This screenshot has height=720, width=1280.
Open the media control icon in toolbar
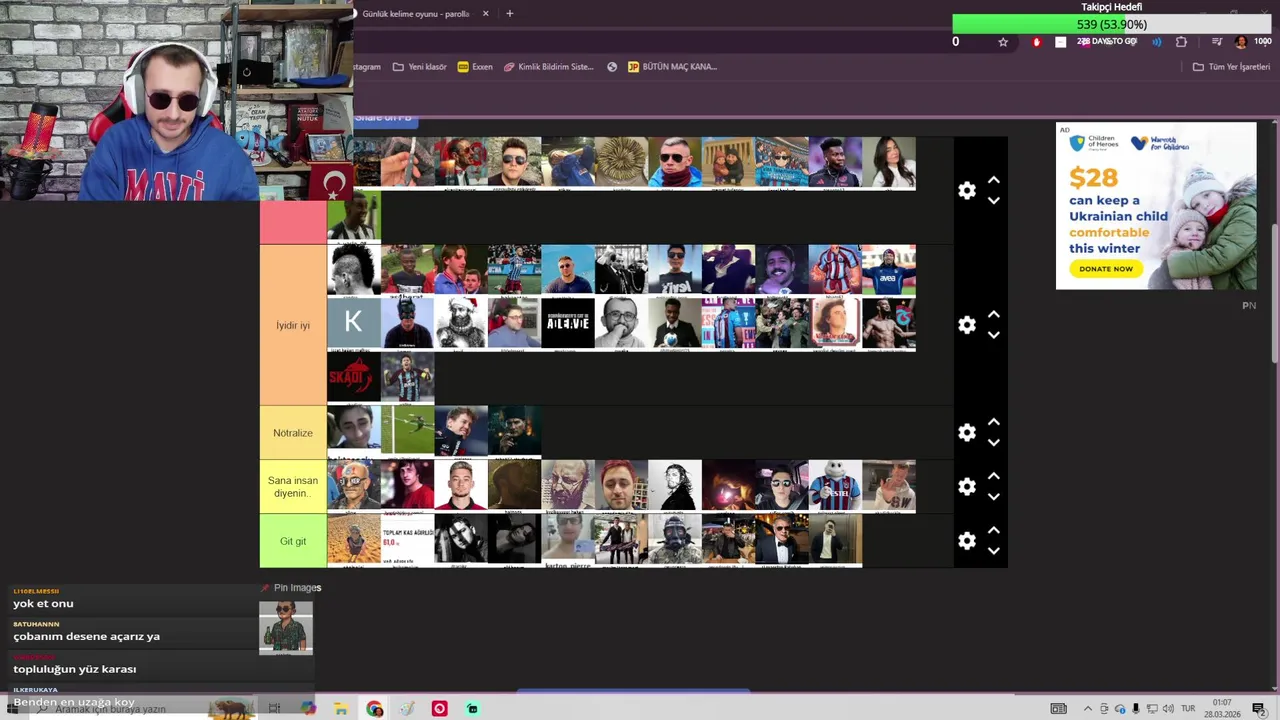1217,42
